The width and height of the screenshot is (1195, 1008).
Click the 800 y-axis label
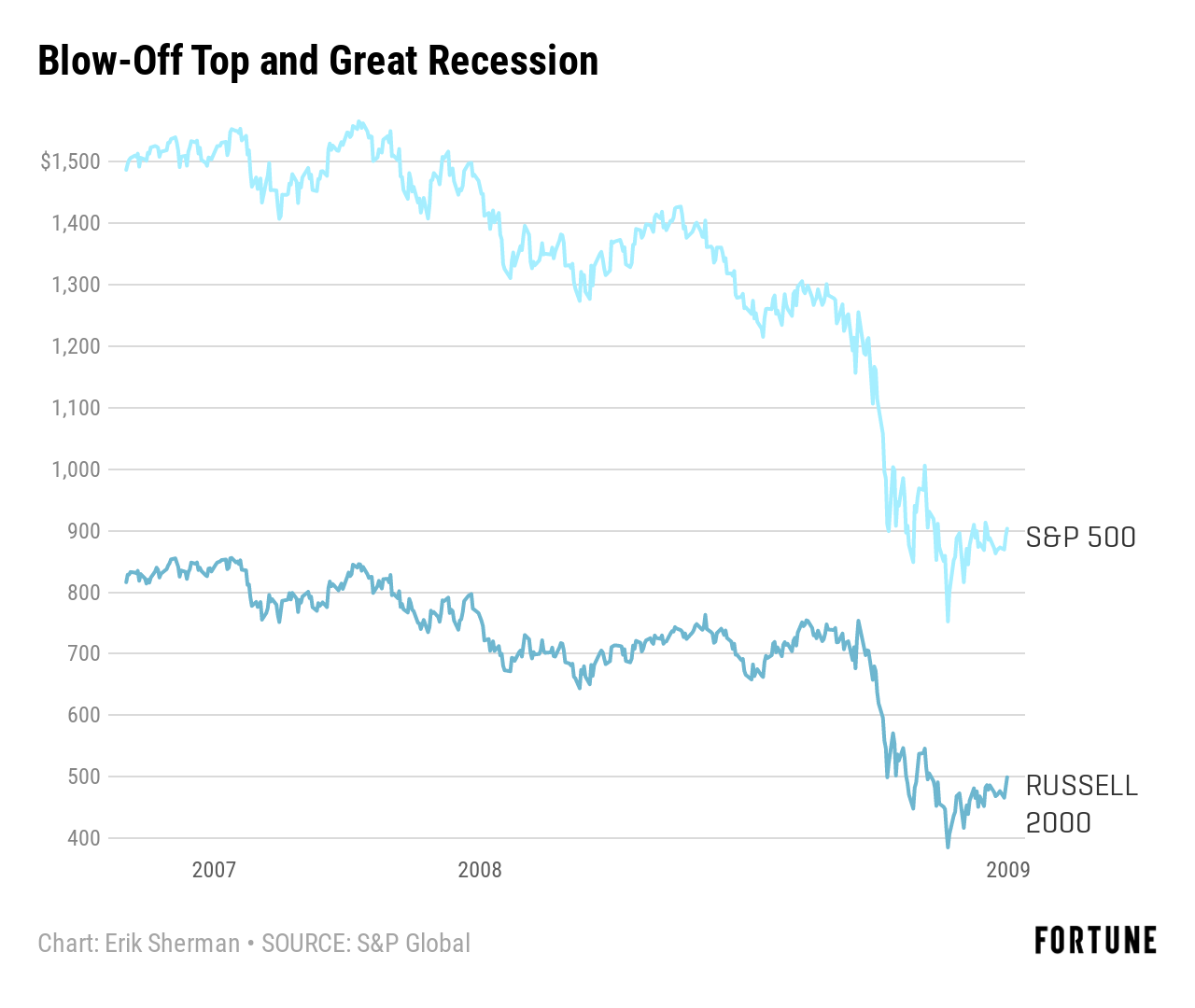82,593
